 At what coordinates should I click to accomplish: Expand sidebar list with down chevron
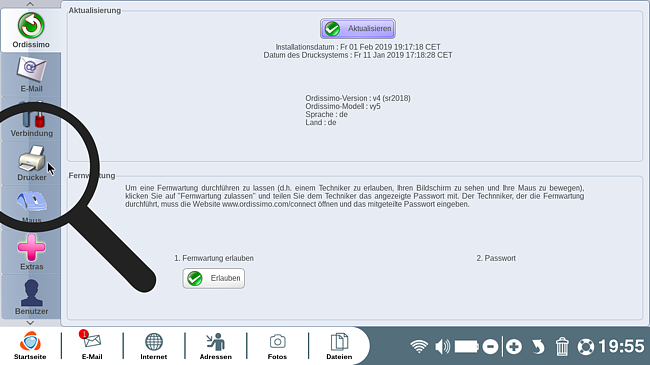pos(30,323)
